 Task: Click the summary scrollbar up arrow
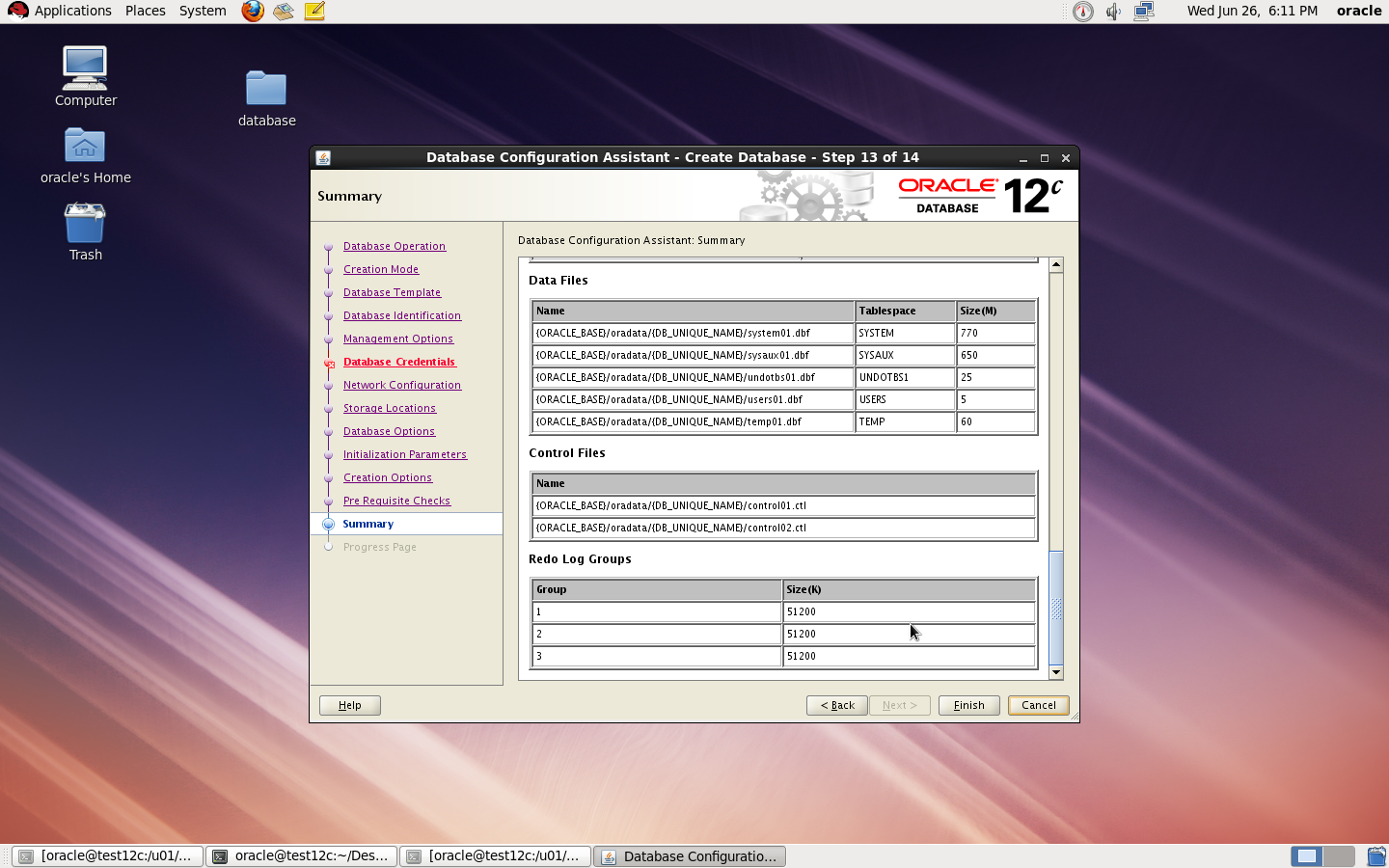pos(1056,264)
